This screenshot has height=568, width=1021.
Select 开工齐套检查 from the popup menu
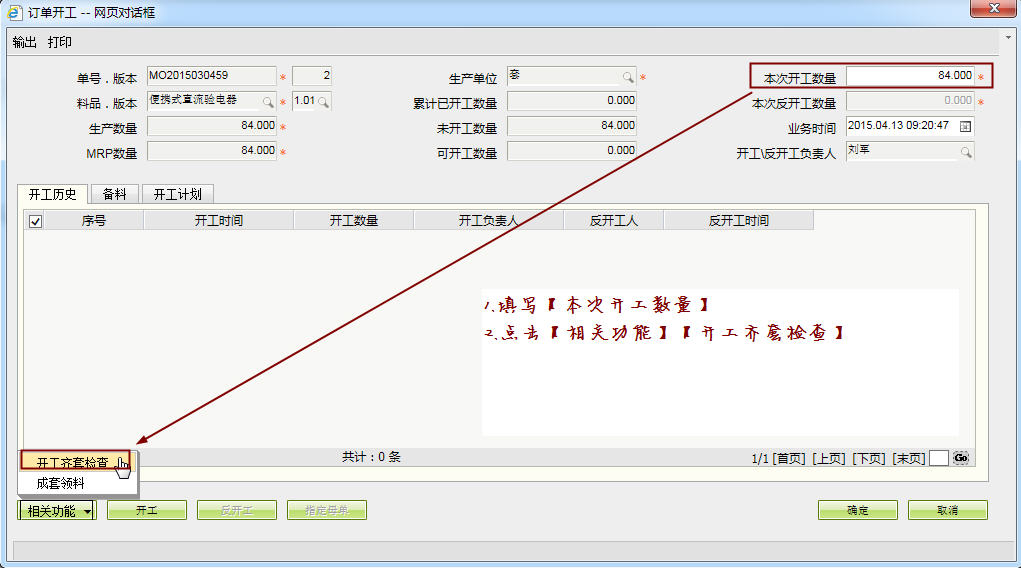point(76,461)
